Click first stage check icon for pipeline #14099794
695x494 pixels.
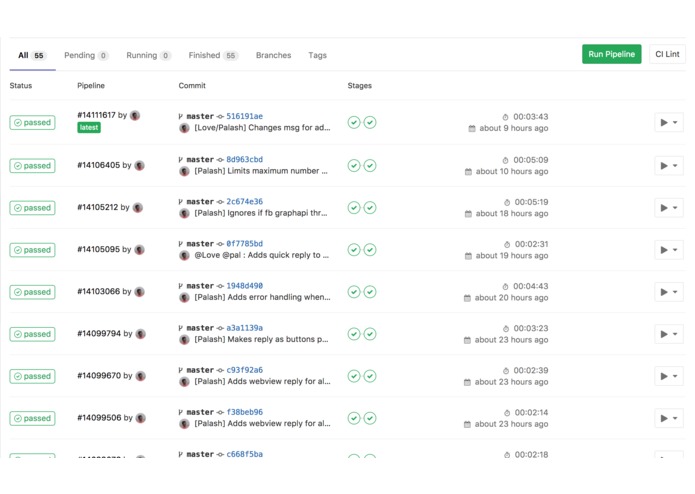coord(354,334)
